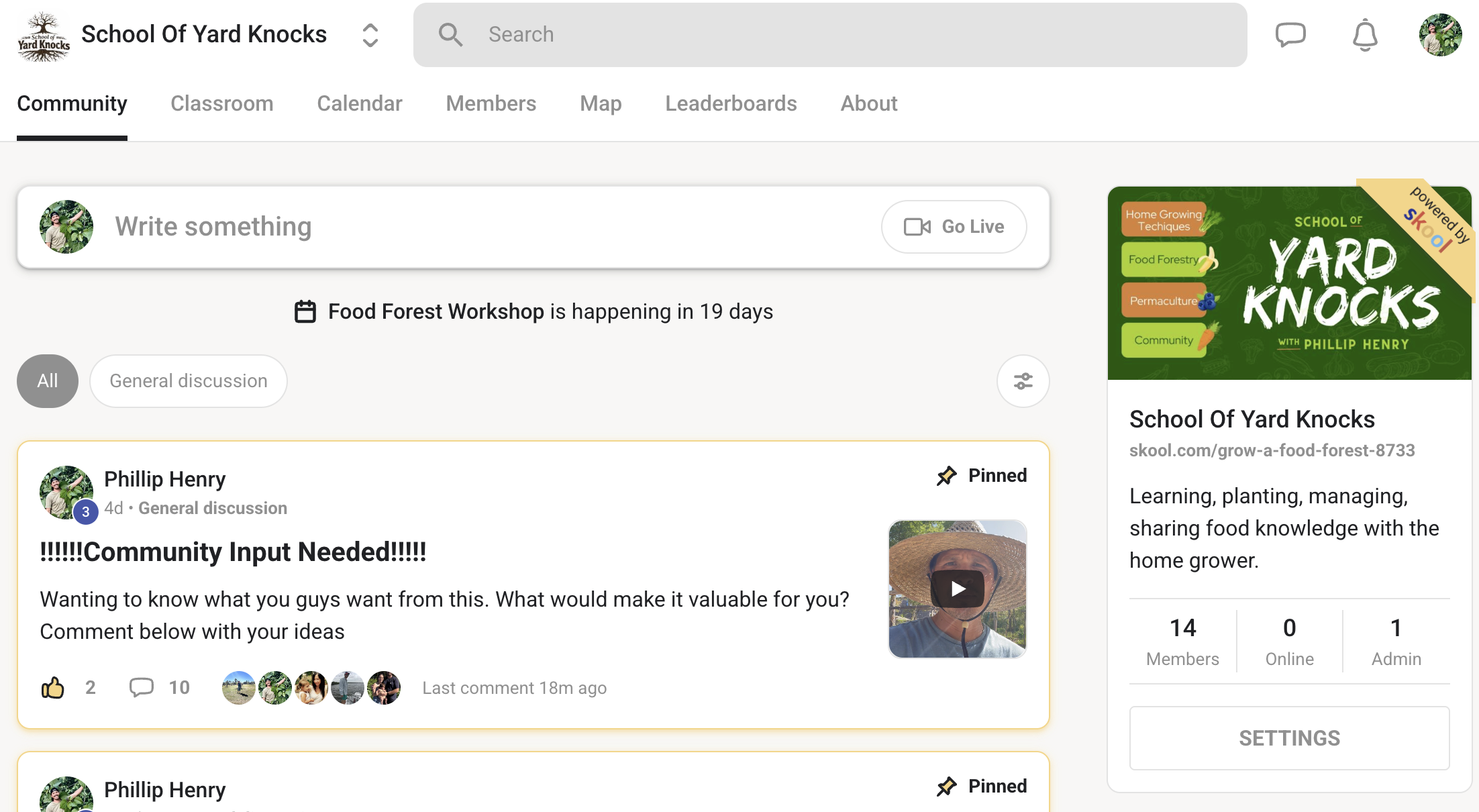Click the calendar icon next to Food Forest Workshop
This screenshot has width=1479, height=812.
tap(307, 311)
